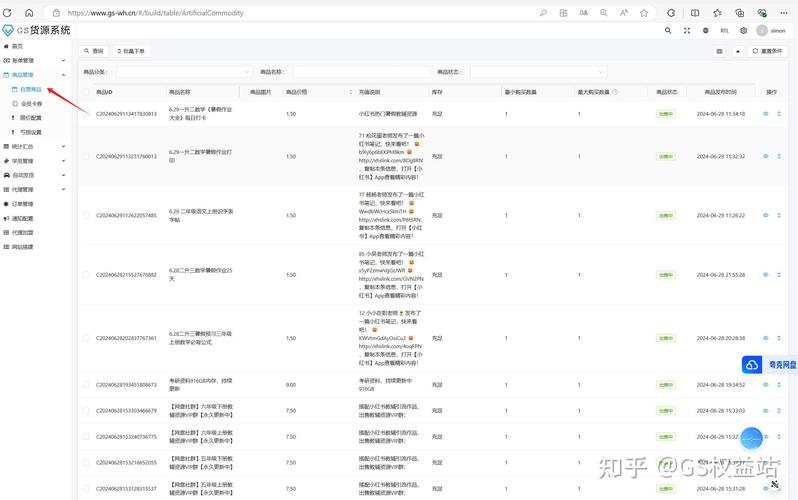Viewport: 798px width, 500px height.
Task: Click the search magnifier icon in the top header
Action: [668, 31]
